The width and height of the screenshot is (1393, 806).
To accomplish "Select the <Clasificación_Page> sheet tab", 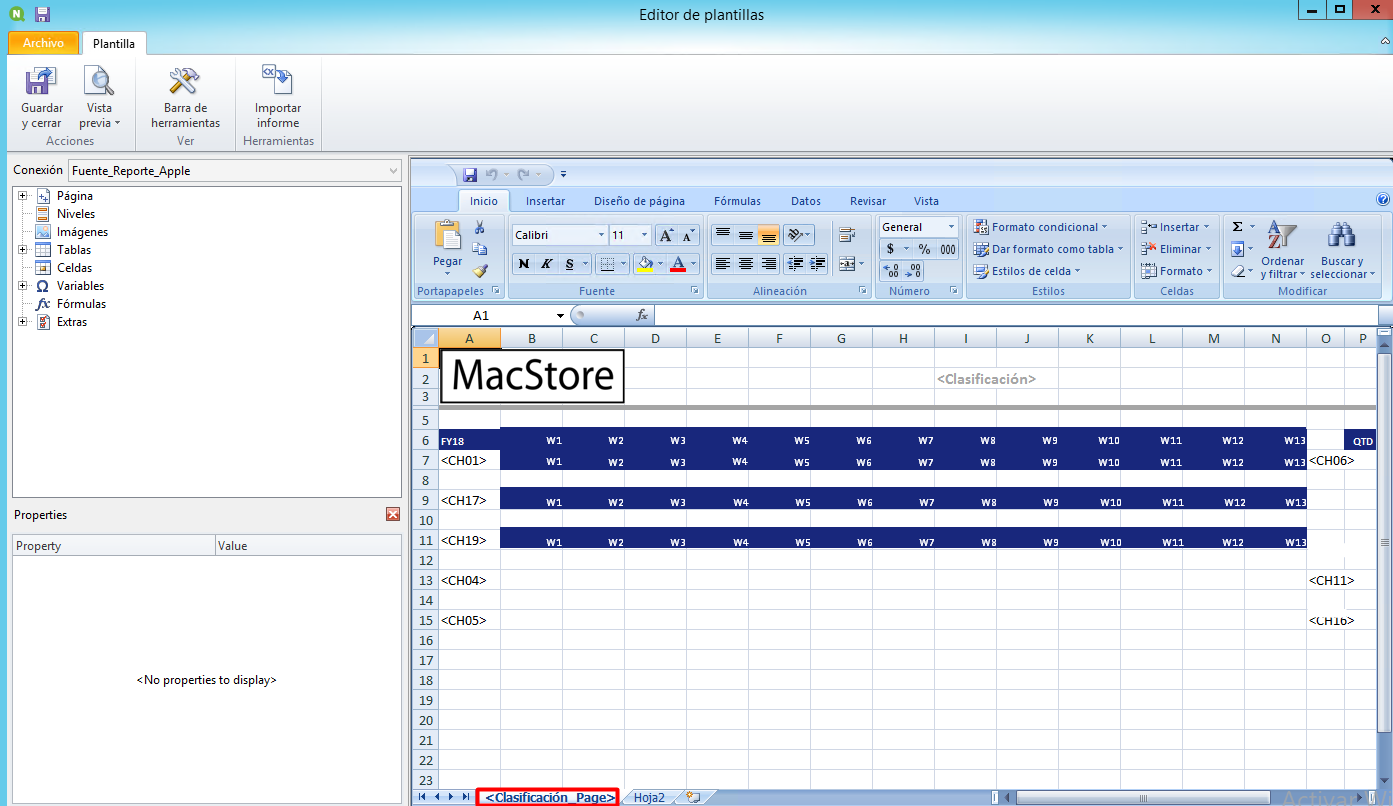I will click(x=549, y=797).
